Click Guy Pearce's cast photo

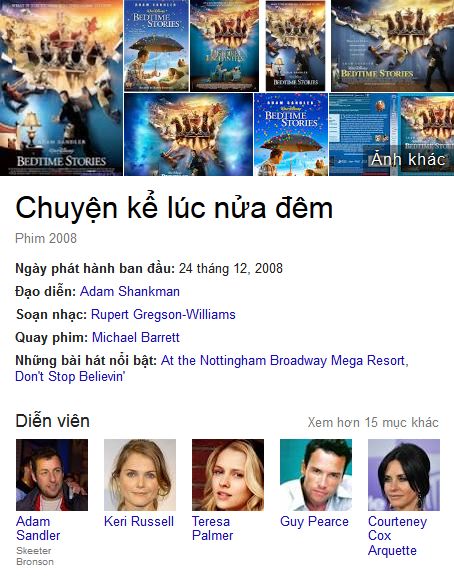pos(316,475)
